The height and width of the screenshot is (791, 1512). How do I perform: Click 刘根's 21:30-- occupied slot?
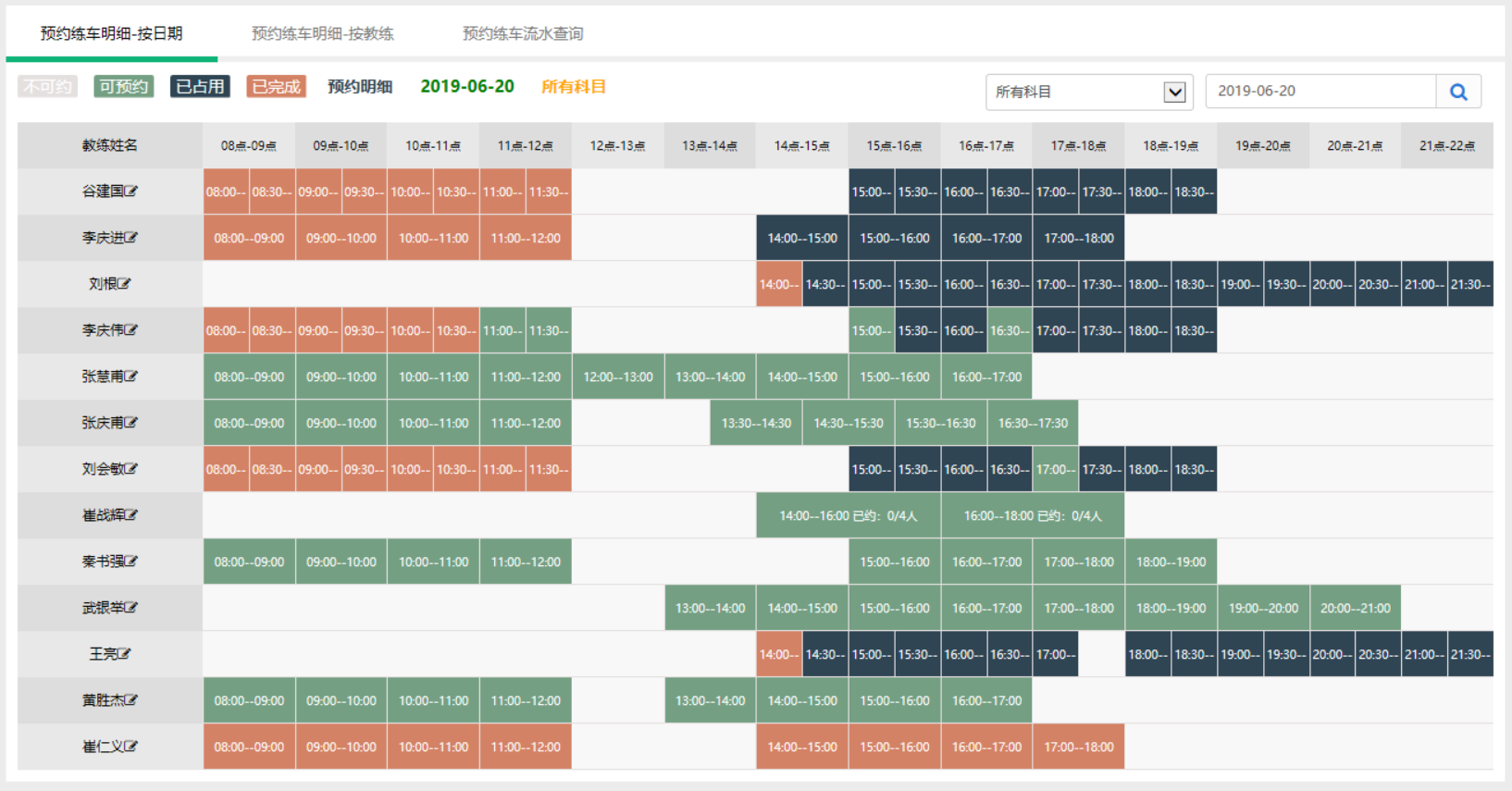pyautogui.click(x=1470, y=284)
